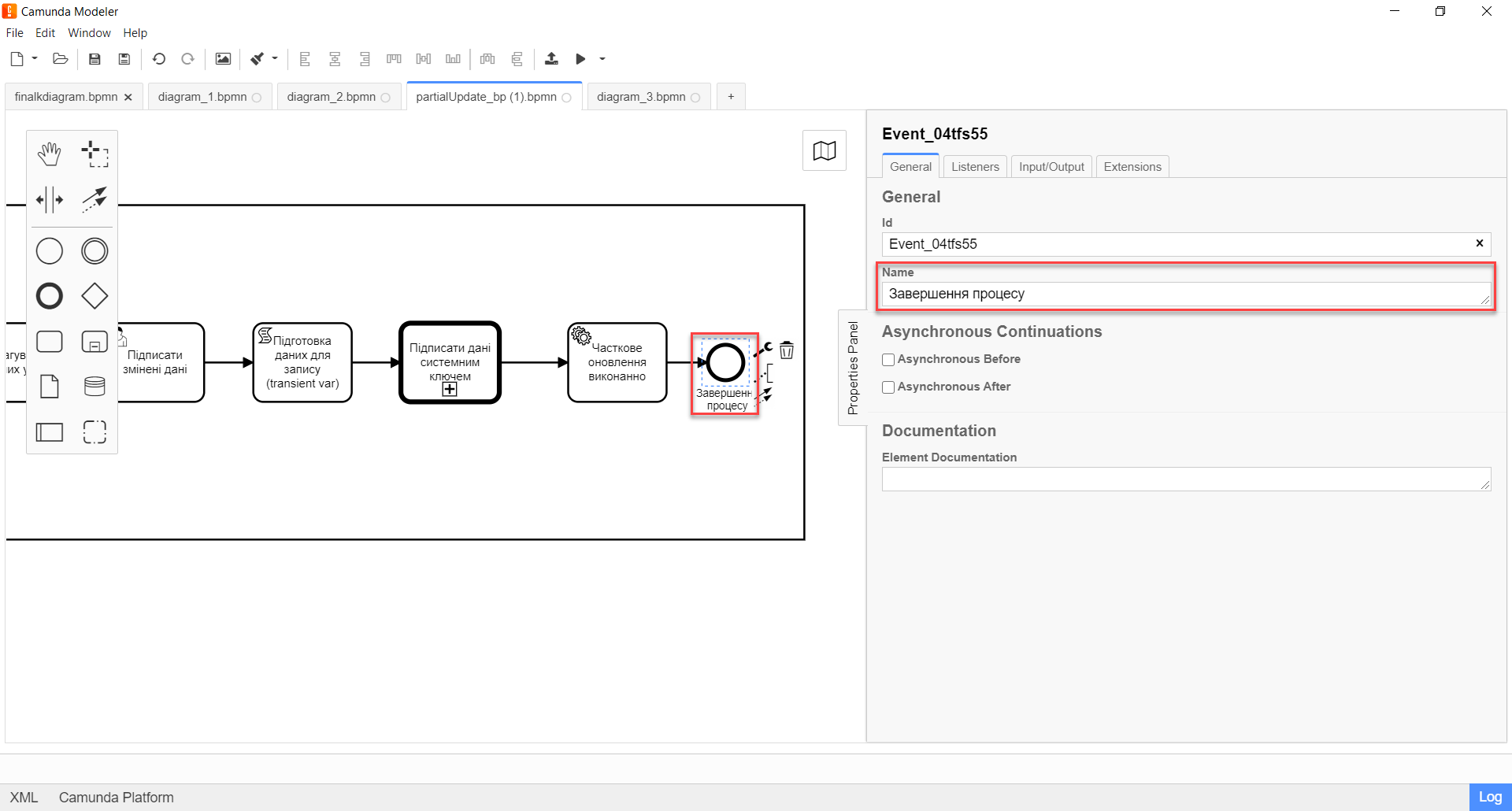1512x811 pixels.
Task: Create a Pool/Participant from palette
Action: tap(50, 431)
